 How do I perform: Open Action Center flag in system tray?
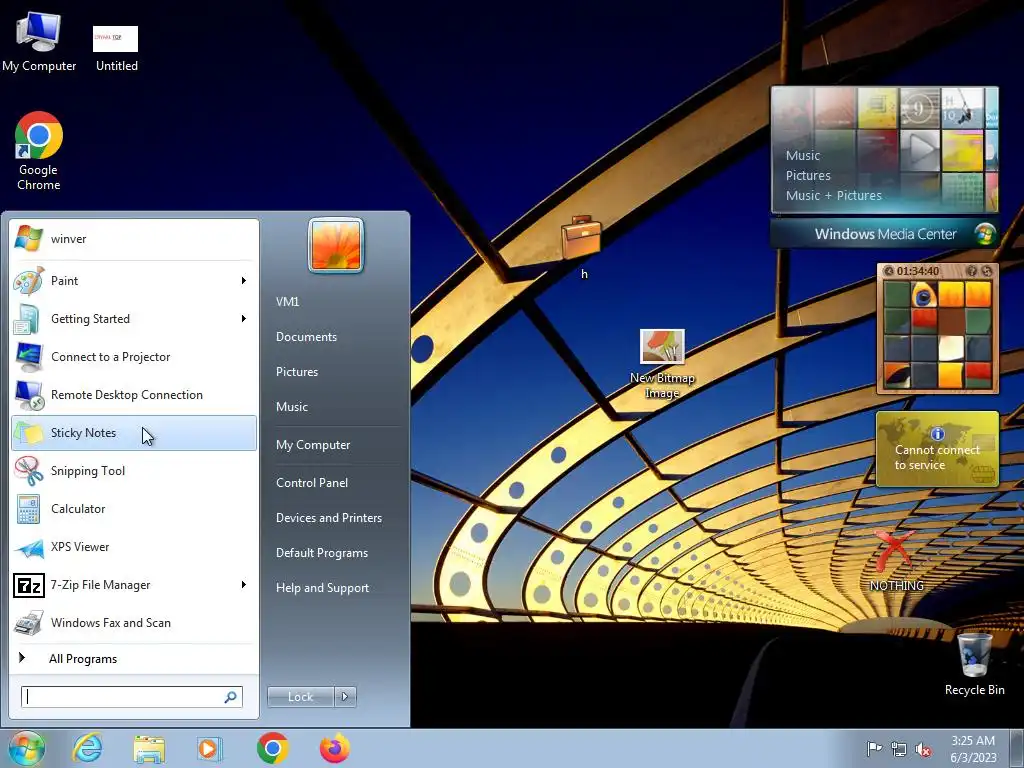tap(874, 749)
